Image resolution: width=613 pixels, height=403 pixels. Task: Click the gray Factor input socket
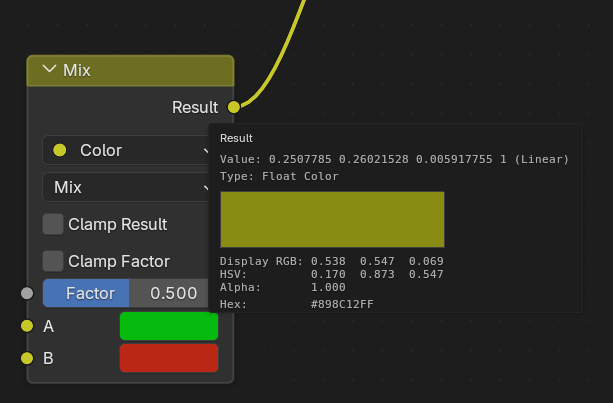click(x=27, y=293)
